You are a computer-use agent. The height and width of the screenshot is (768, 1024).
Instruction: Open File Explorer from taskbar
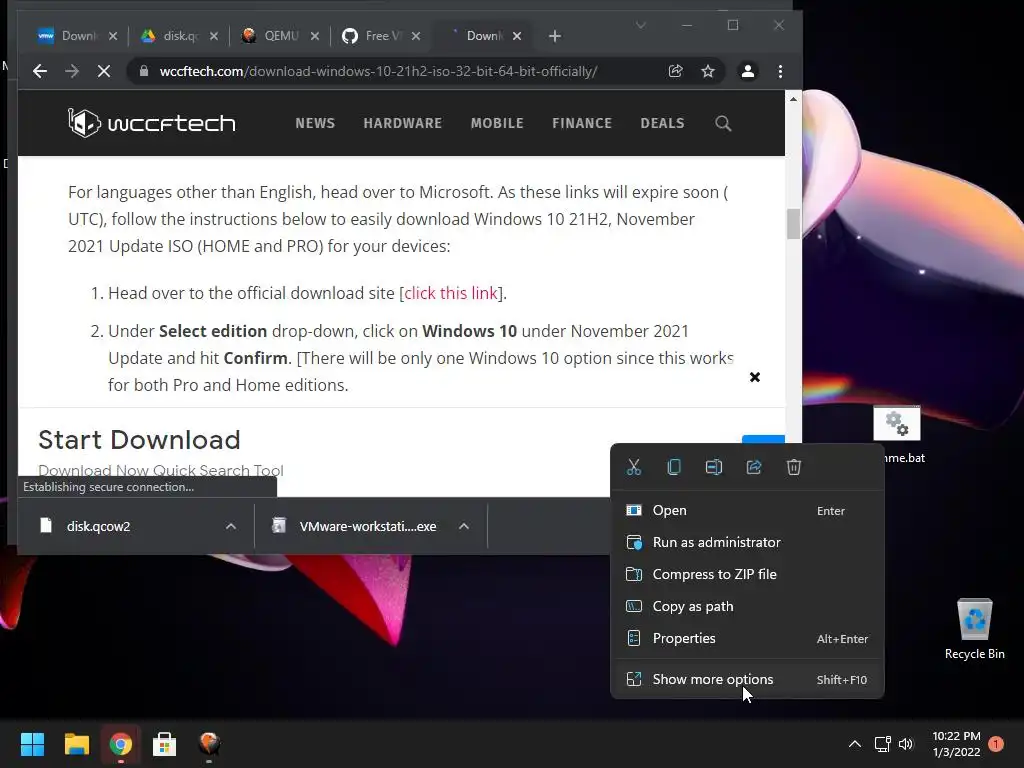coord(76,744)
